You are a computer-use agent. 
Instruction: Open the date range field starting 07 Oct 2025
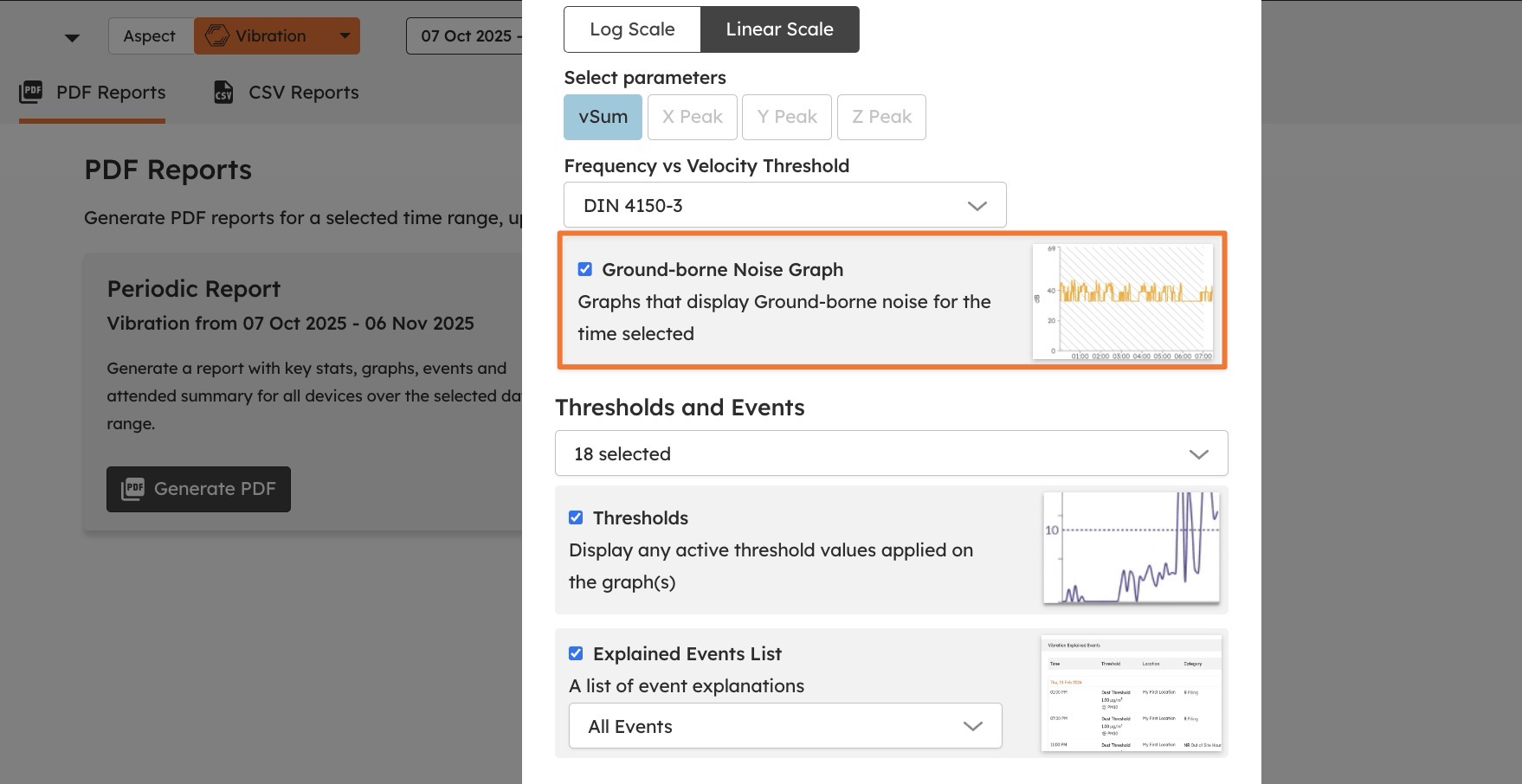click(x=468, y=36)
